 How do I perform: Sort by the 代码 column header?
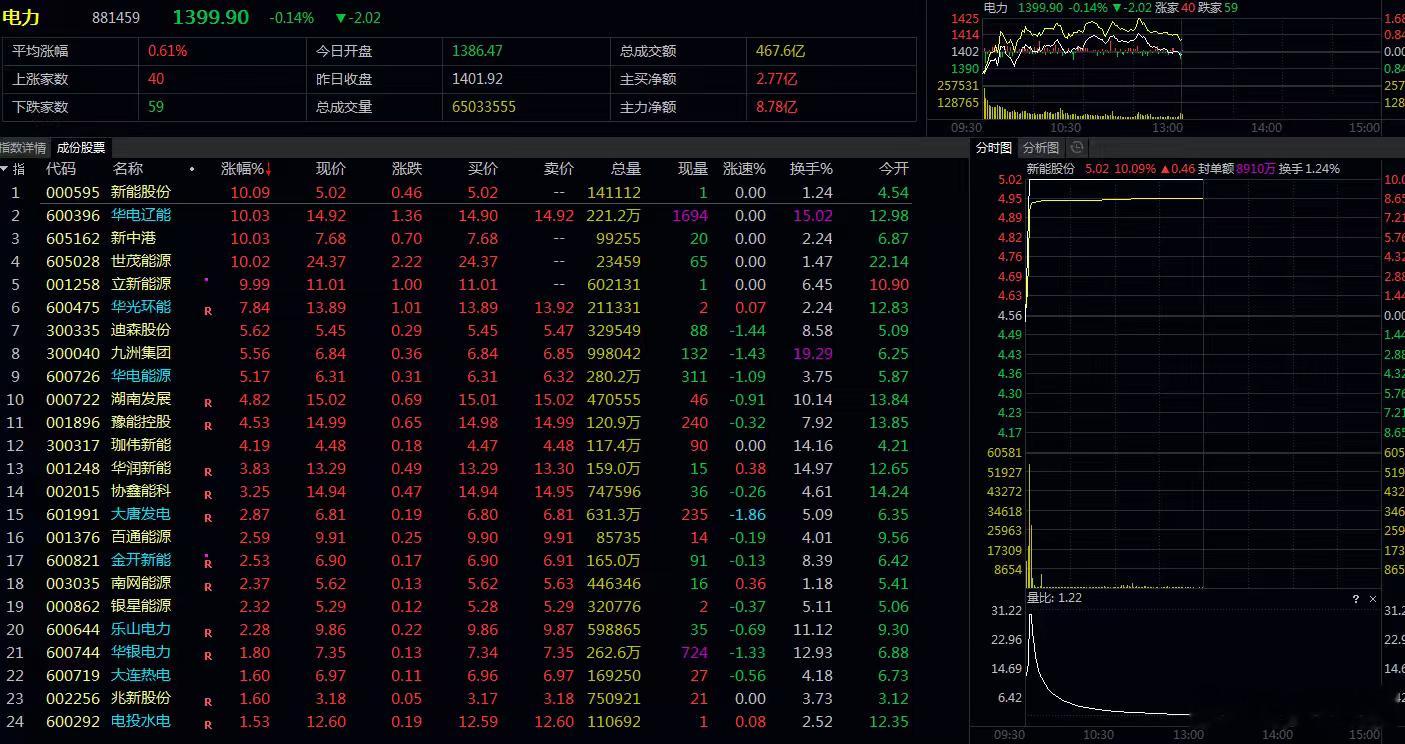click(61, 169)
